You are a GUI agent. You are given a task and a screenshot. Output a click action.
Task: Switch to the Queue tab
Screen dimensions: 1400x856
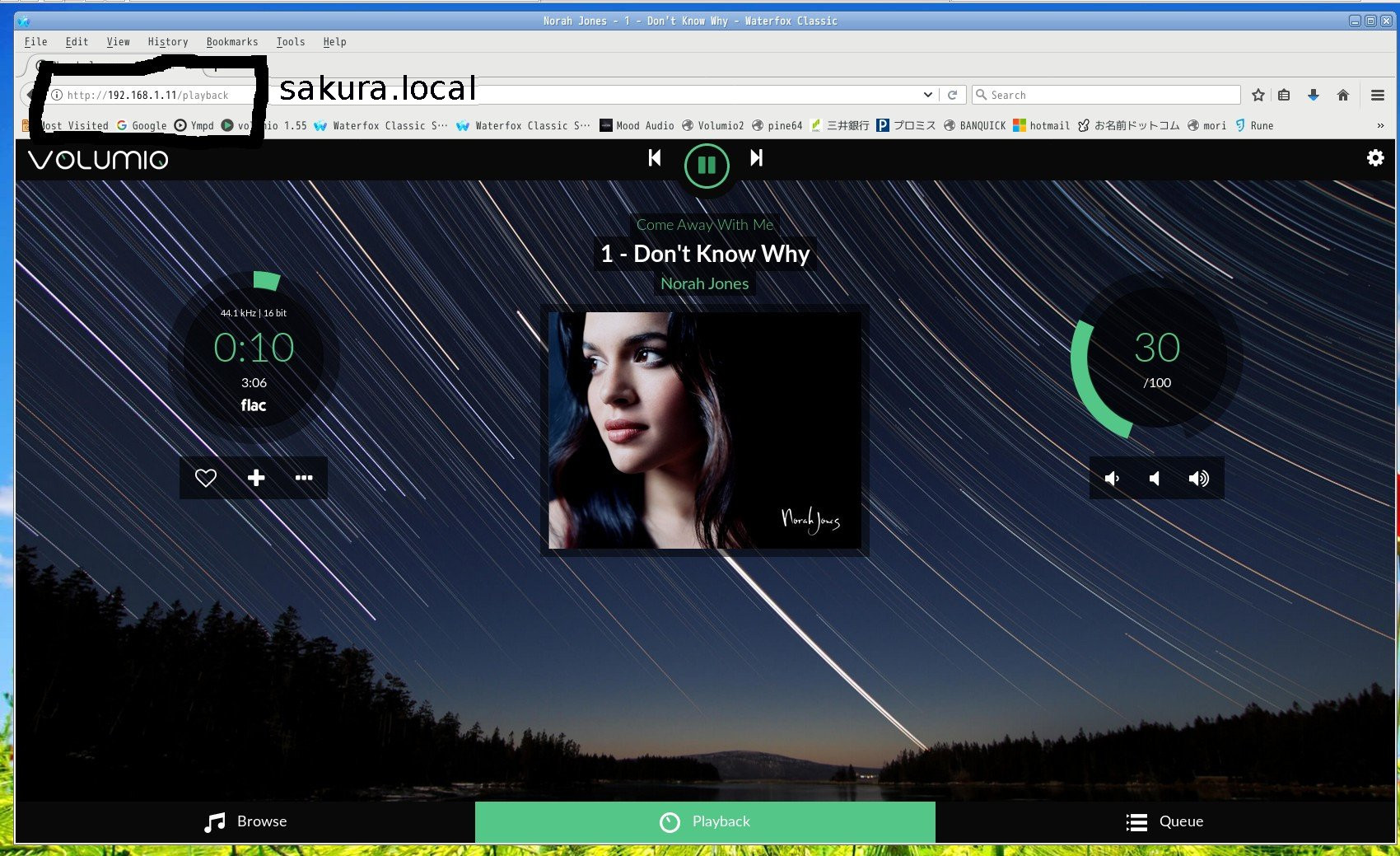pyautogui.click(x=1164, y=821)
